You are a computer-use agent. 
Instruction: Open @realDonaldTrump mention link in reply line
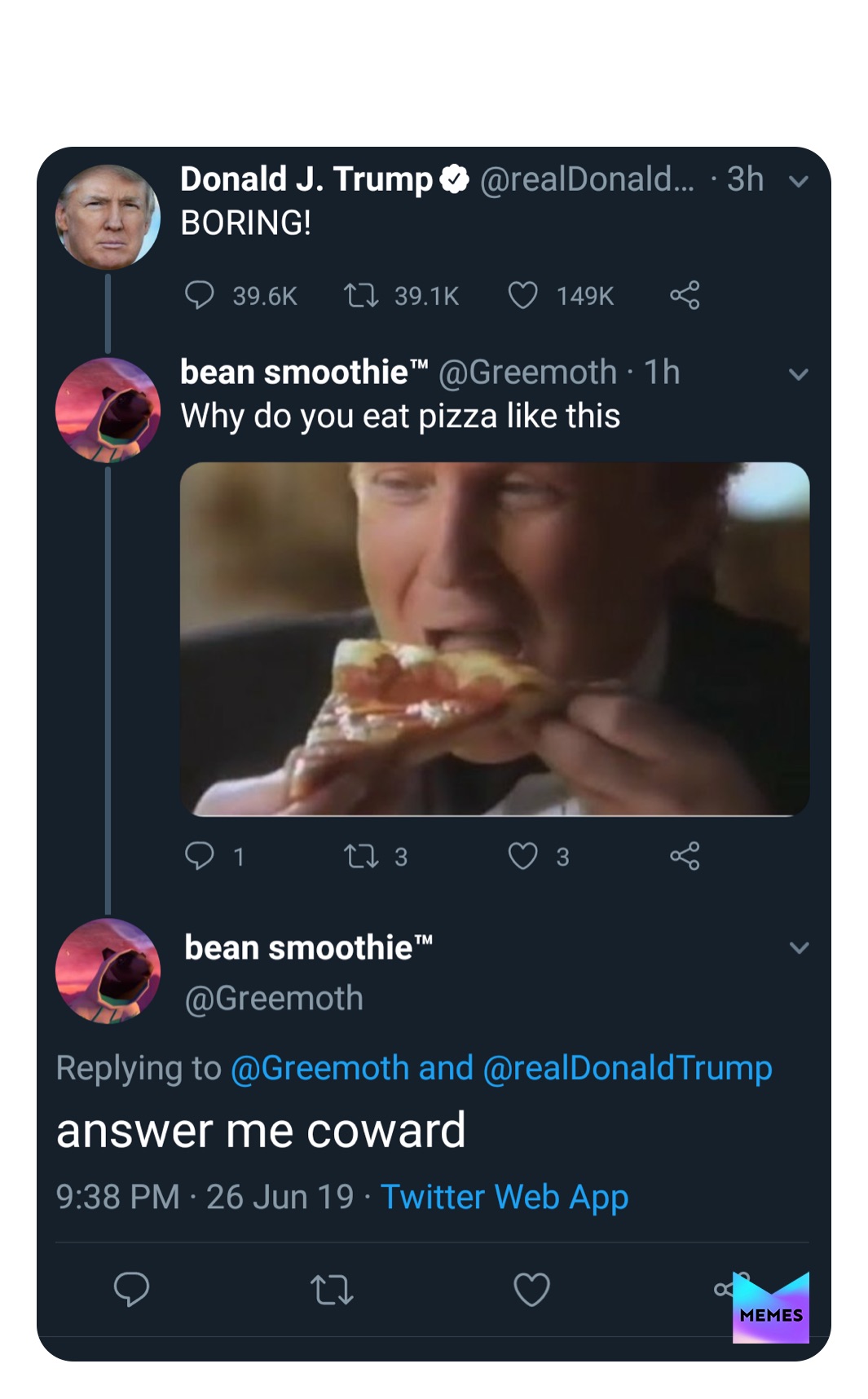628,1068
